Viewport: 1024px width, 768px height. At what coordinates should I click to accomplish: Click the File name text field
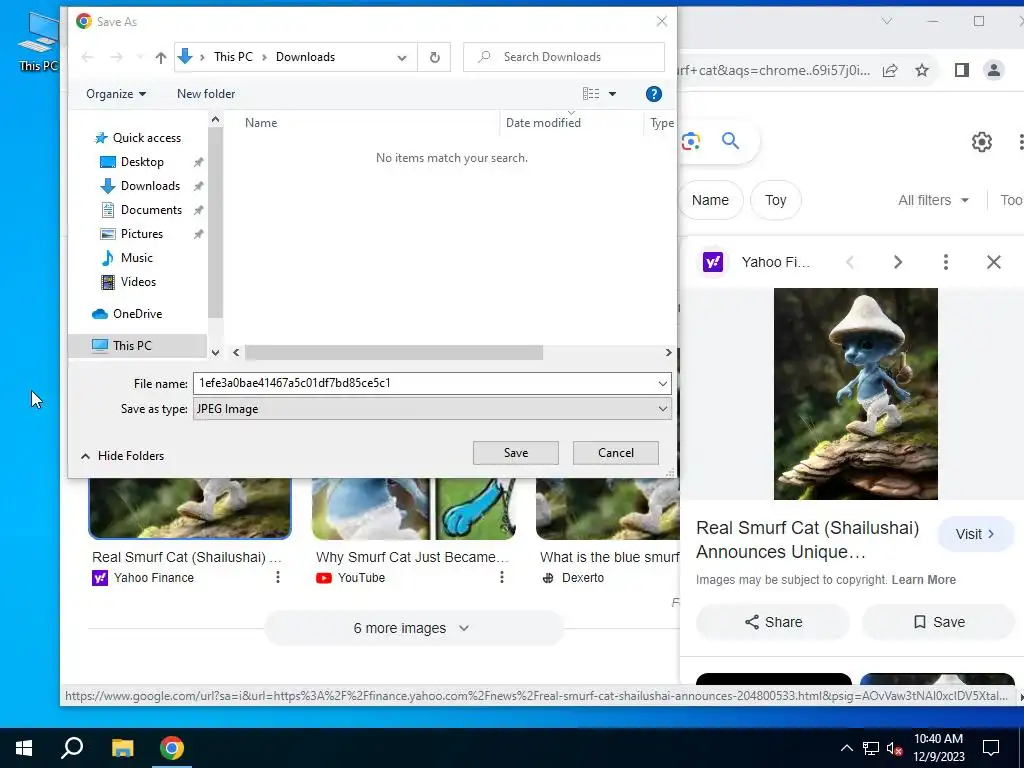tap(424, 383)
